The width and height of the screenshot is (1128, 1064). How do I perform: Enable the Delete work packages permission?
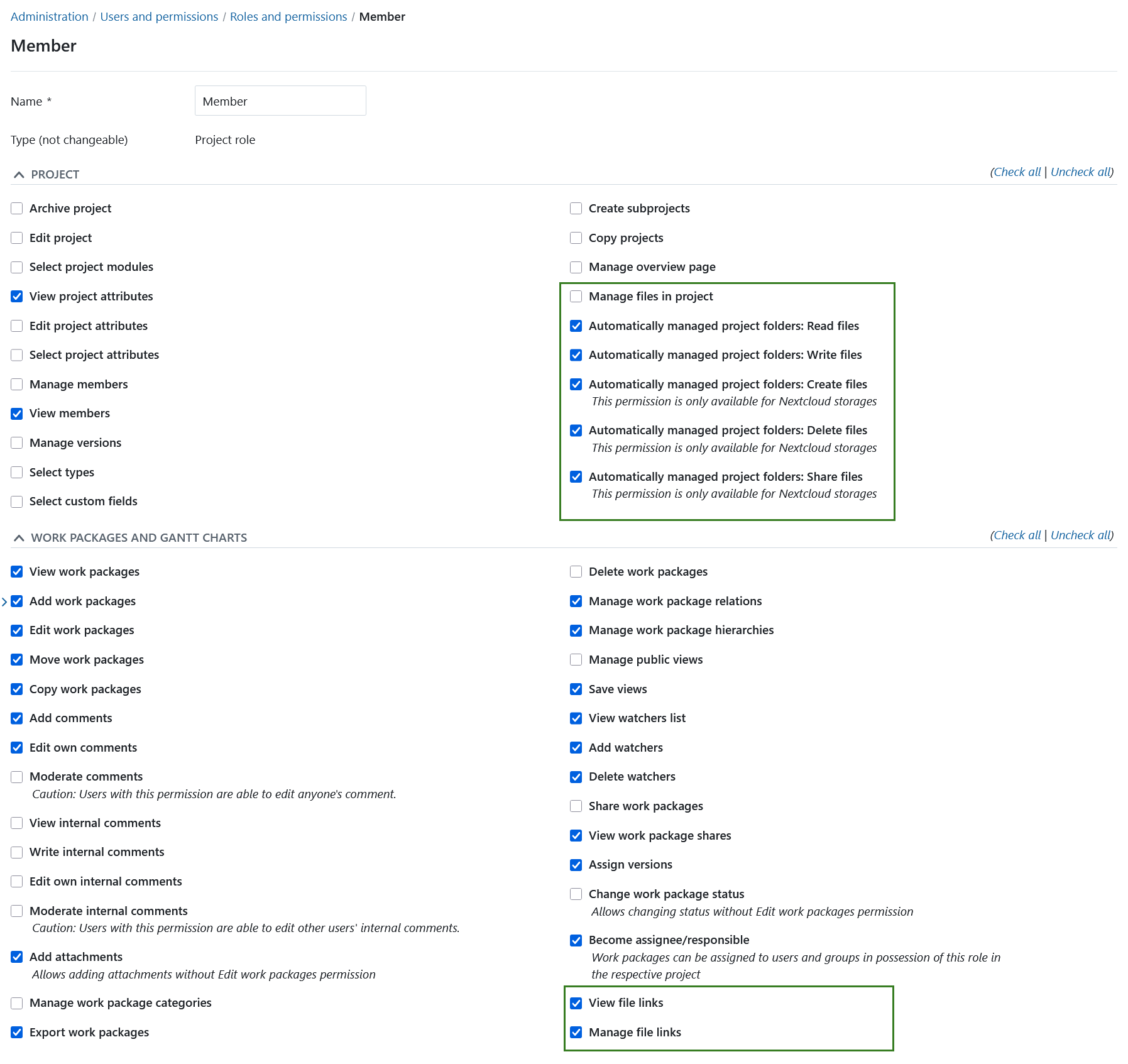[x=576, y=571]
